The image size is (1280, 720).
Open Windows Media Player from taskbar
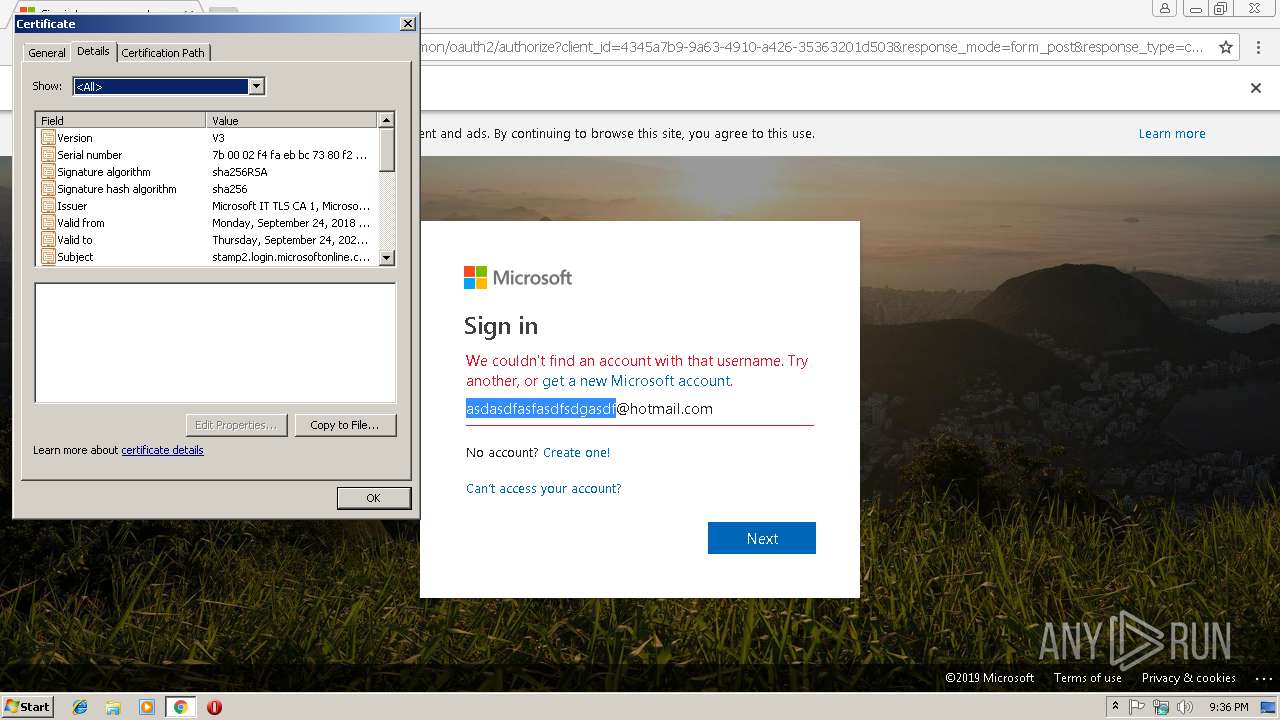pos(147,707)
